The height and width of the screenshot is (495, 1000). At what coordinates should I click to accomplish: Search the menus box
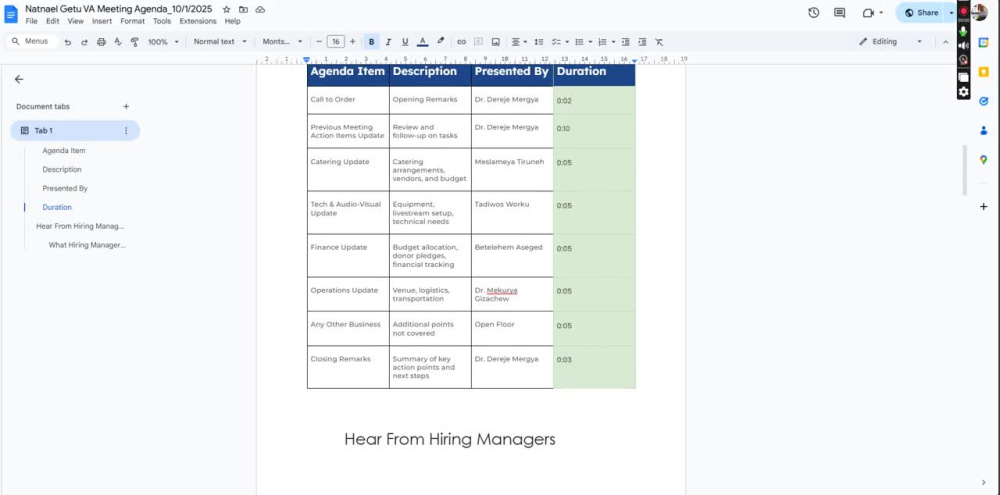(33, 41)
